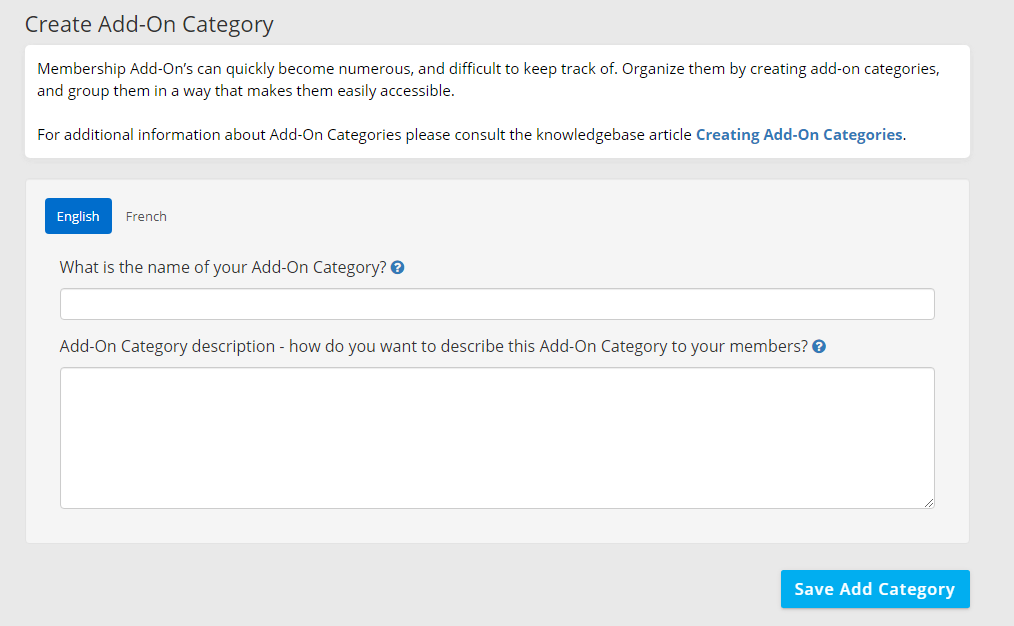Place cursor in the single-line name textbox
This screenshot has height=626, width=1014.
coord(497,304)
